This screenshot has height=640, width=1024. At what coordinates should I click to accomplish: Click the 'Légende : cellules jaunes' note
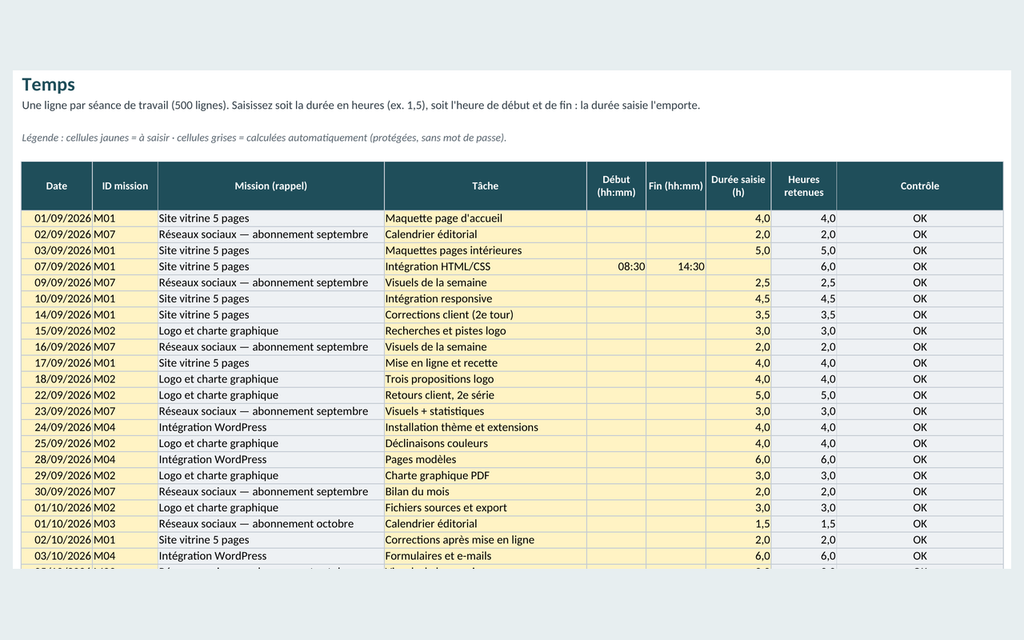264,138
